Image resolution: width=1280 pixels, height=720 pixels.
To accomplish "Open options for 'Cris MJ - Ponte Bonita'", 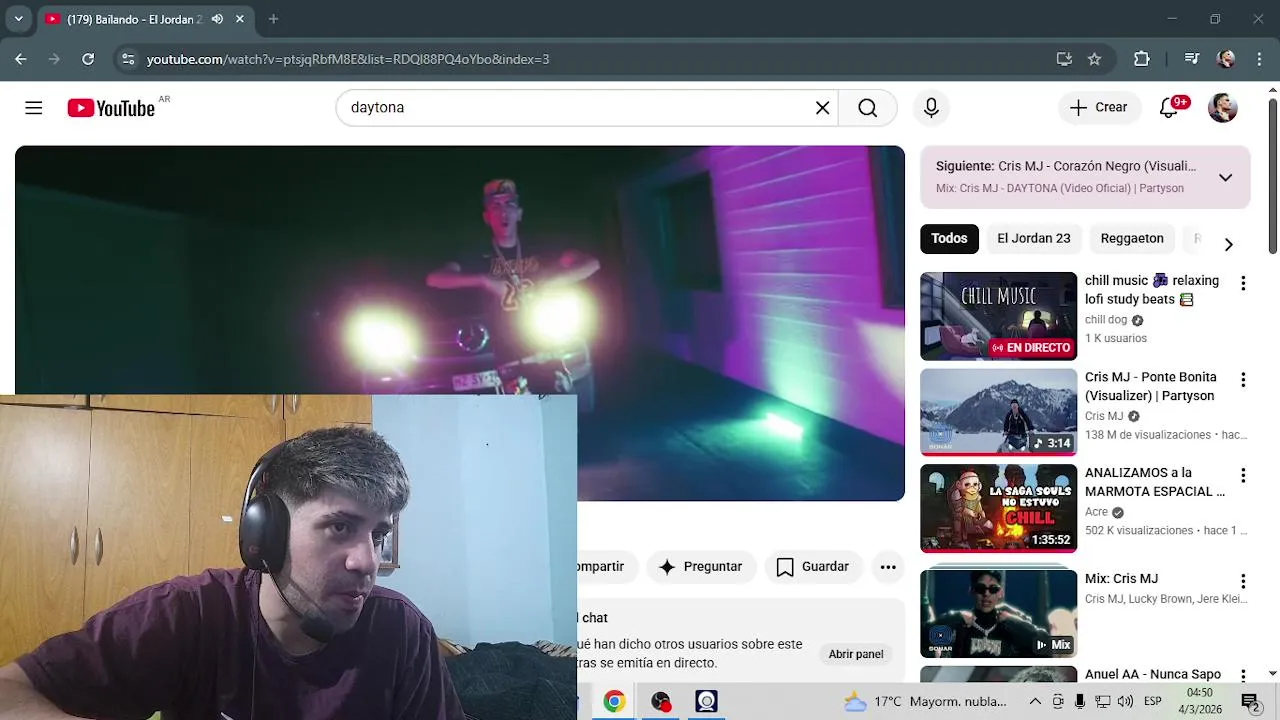I will click(x=1243, y=380).
